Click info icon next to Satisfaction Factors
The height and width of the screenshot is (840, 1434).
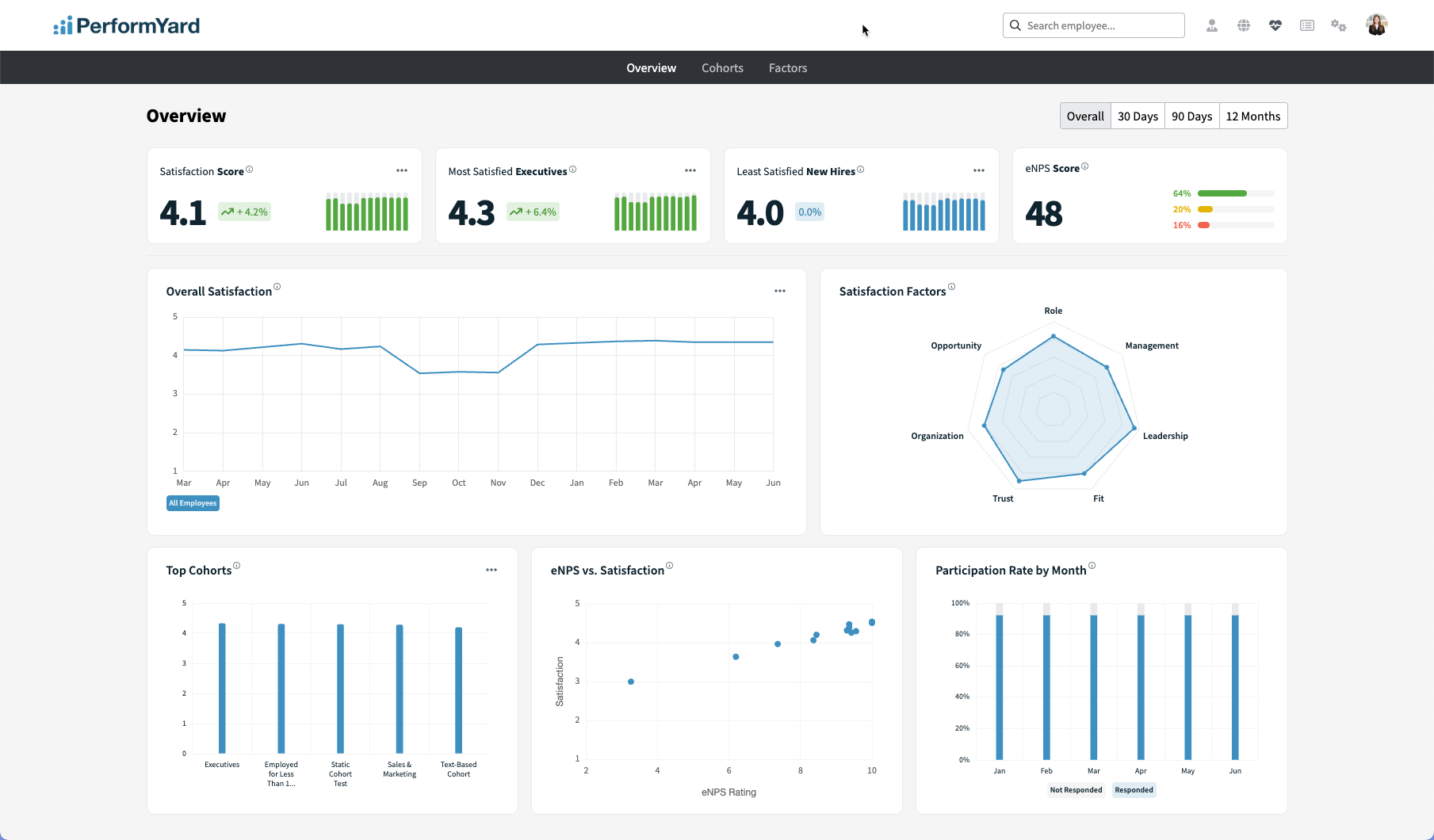click(x=951, y=287)
